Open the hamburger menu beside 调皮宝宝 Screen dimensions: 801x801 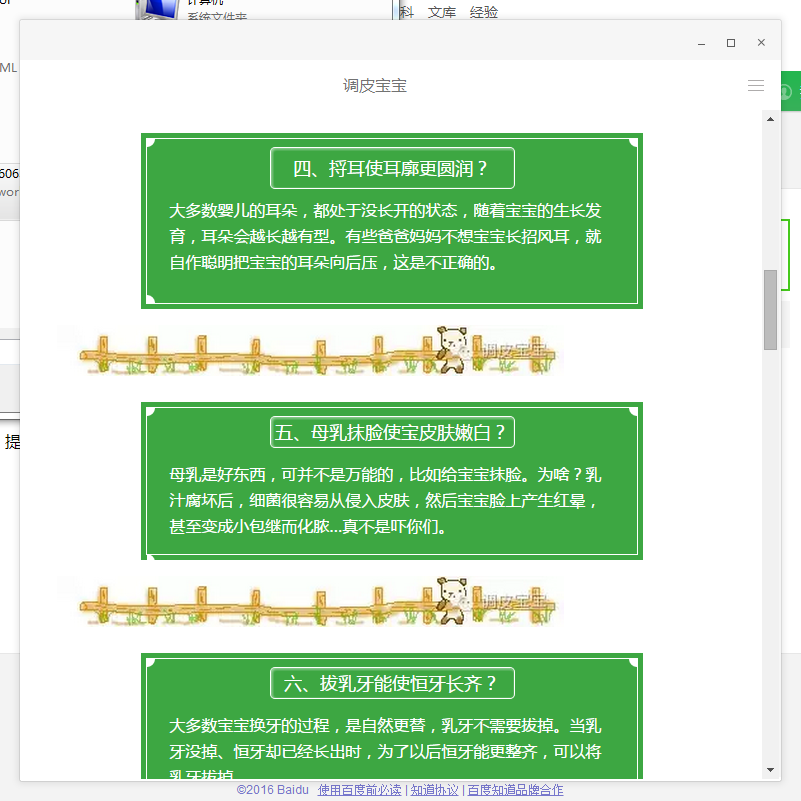point(756,86)
